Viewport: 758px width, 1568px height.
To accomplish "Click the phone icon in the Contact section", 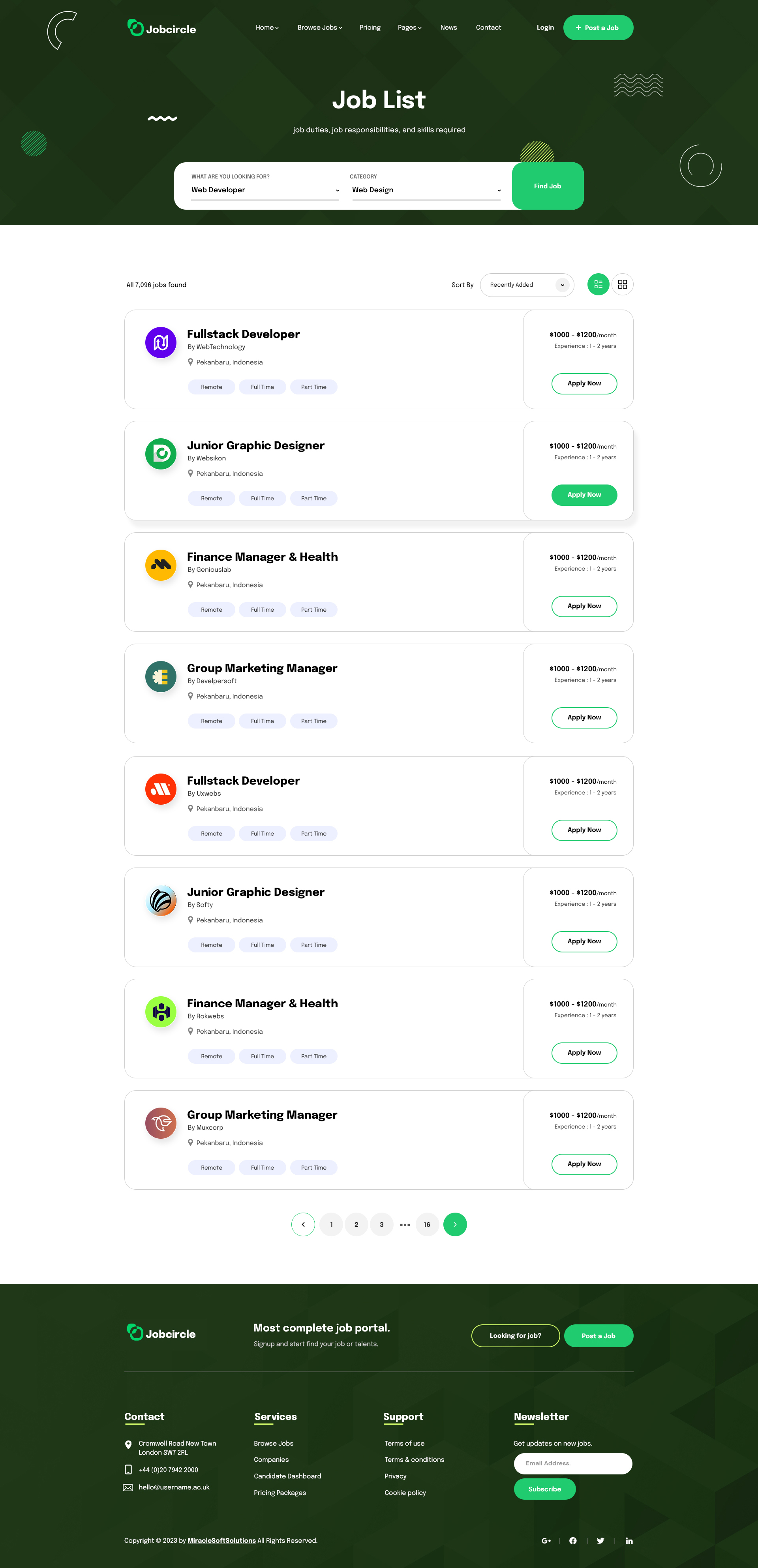I will click(x=128, y=1470).
